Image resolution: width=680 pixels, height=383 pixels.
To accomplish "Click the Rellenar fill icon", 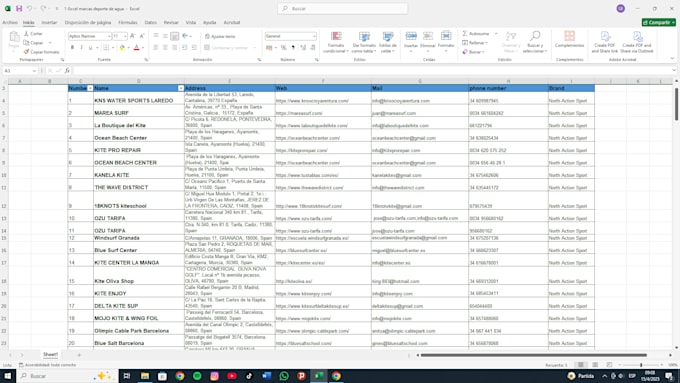I will 465,43.
